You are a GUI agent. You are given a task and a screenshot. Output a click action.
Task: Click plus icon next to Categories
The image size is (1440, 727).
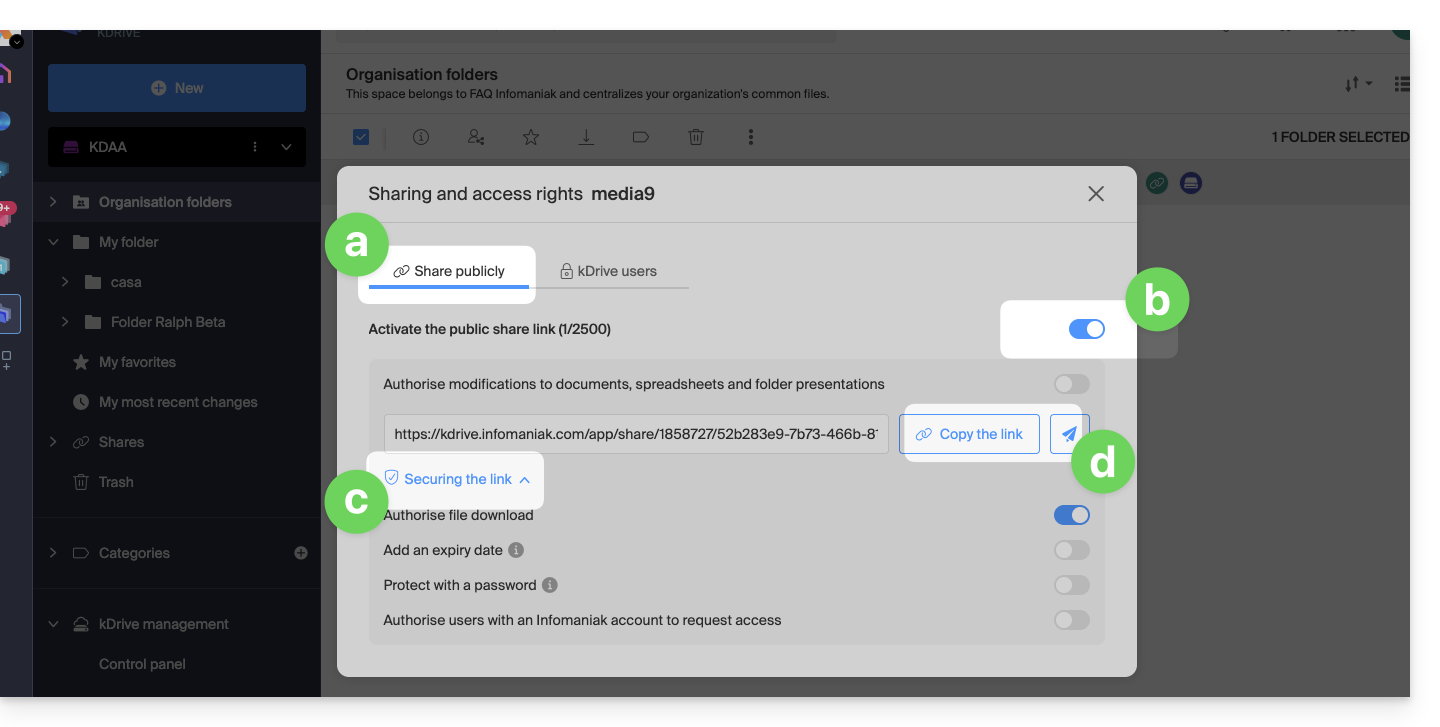[x=301, y=553]
